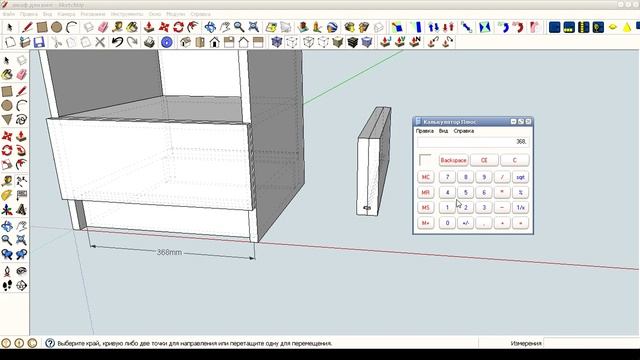Click the 368mm dimension label
The width and height of the screenshot is (640, 360).
tap(169, 252)
